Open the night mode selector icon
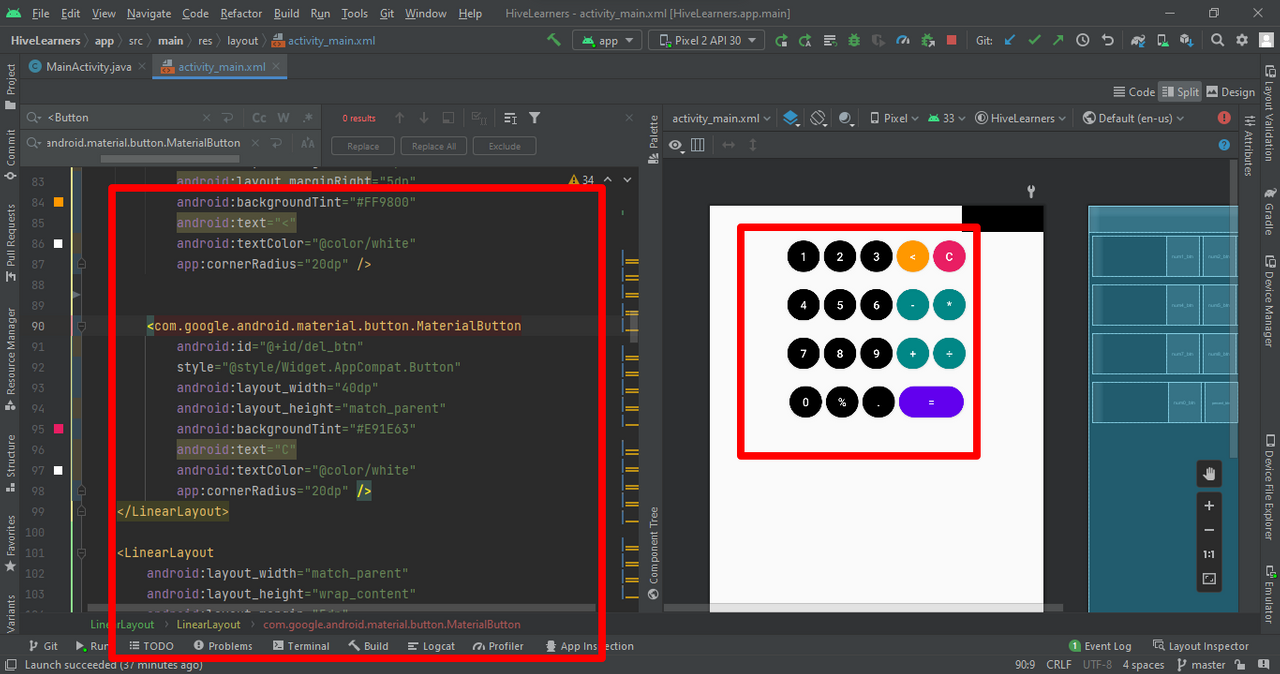The image size is (1280, 674). pos(848,118)
